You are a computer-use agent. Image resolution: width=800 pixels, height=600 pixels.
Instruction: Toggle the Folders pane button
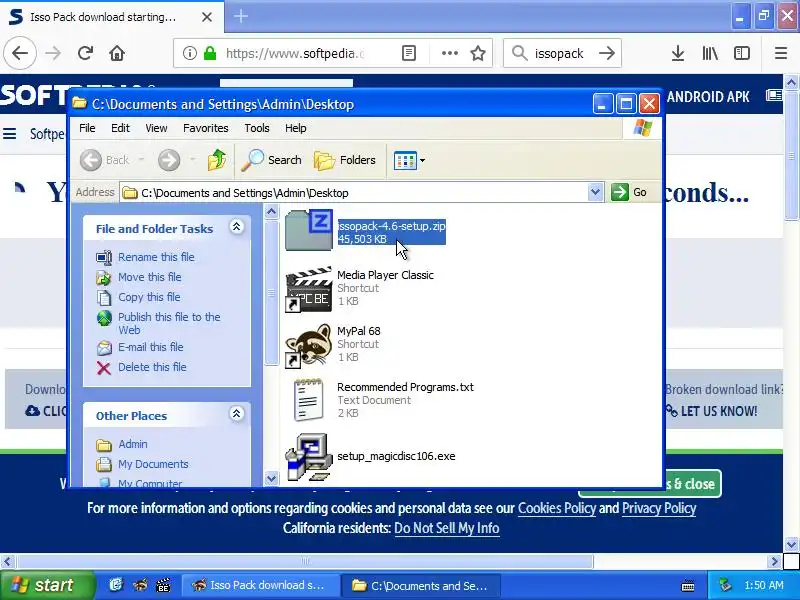tap(345, 160)
